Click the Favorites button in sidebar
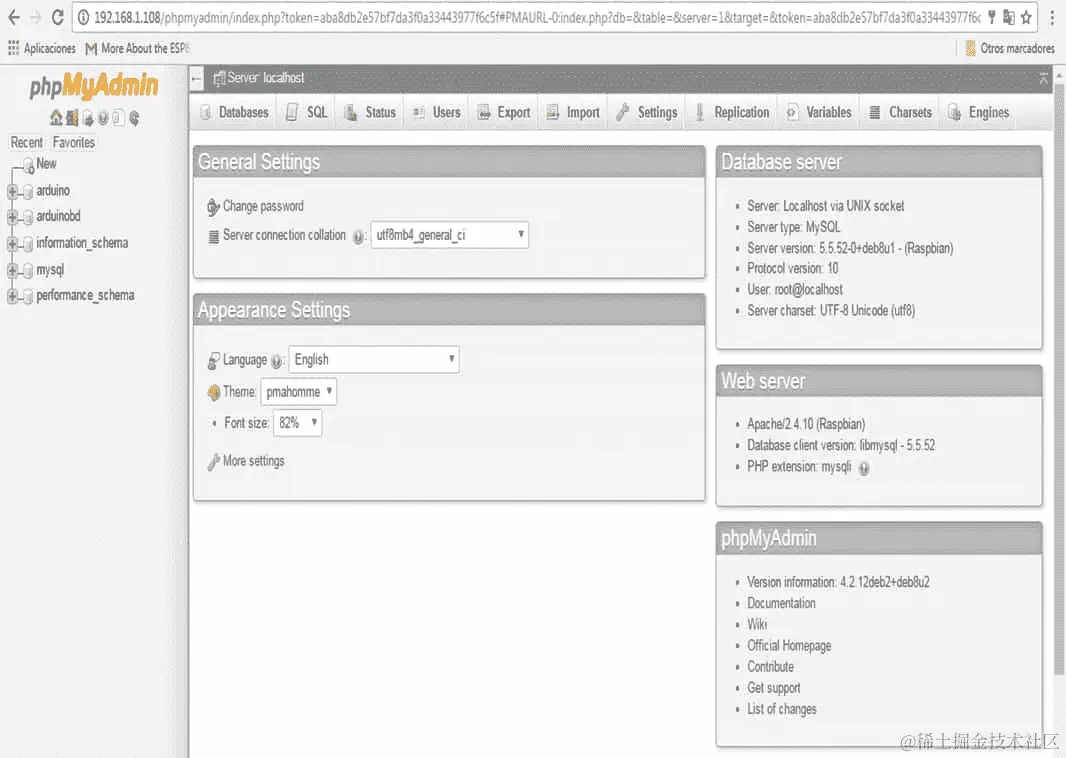This screenshot has width=1066, height=758. point(73,143)
